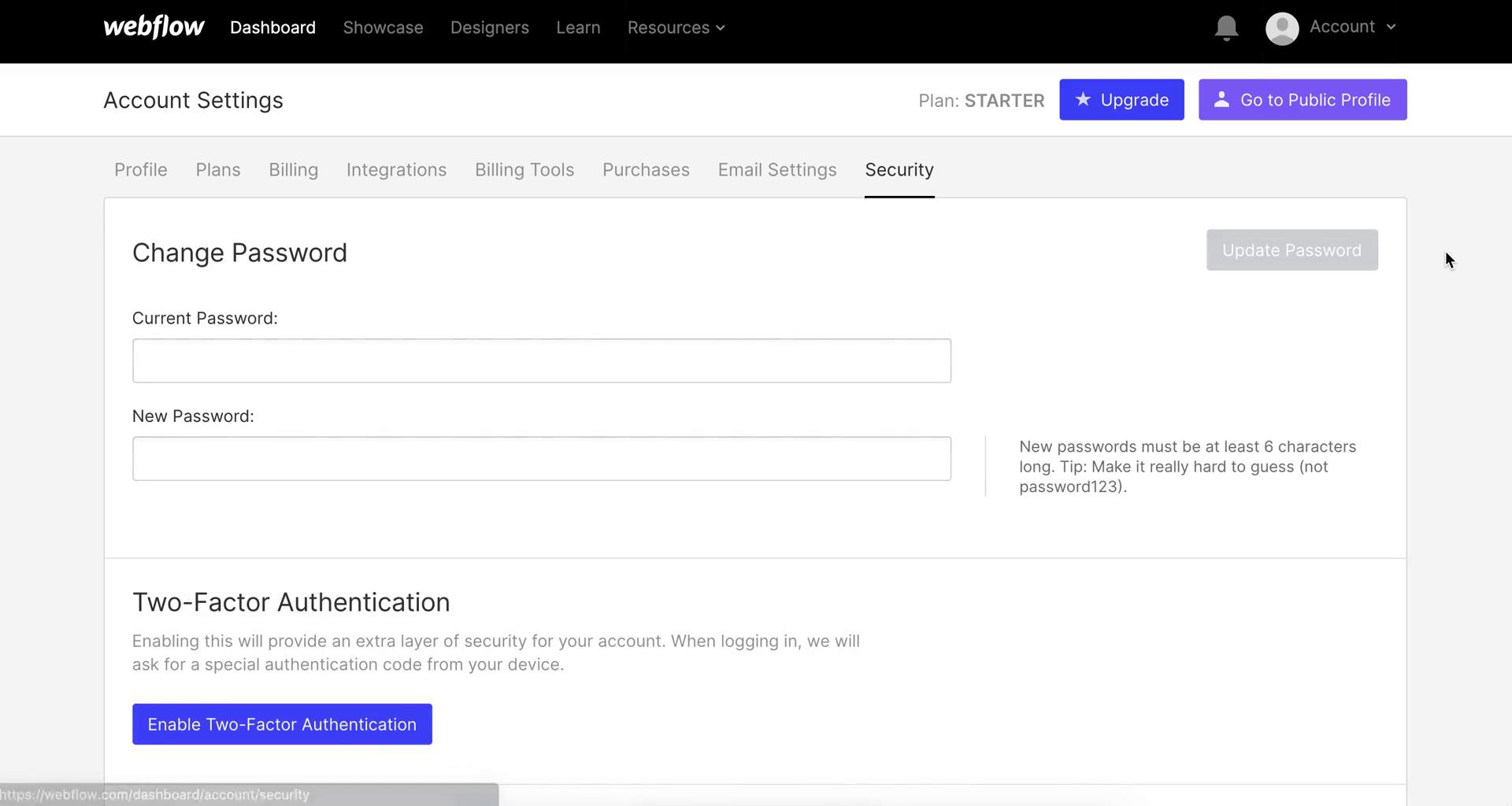Open the Showcase page

point(383,28)
